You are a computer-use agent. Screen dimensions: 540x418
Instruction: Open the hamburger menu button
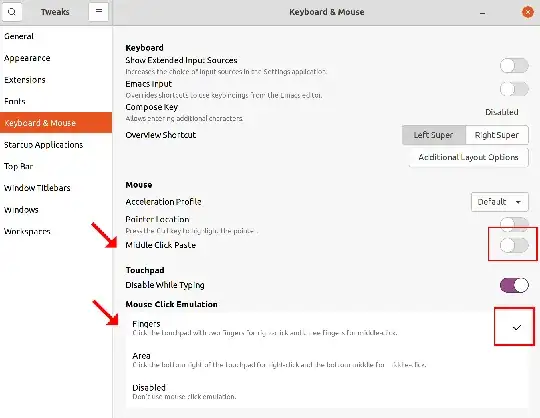98,12
